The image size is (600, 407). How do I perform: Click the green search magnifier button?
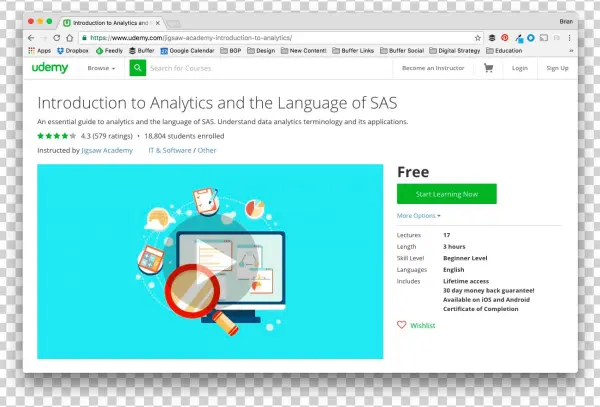(x=138, y=68)
